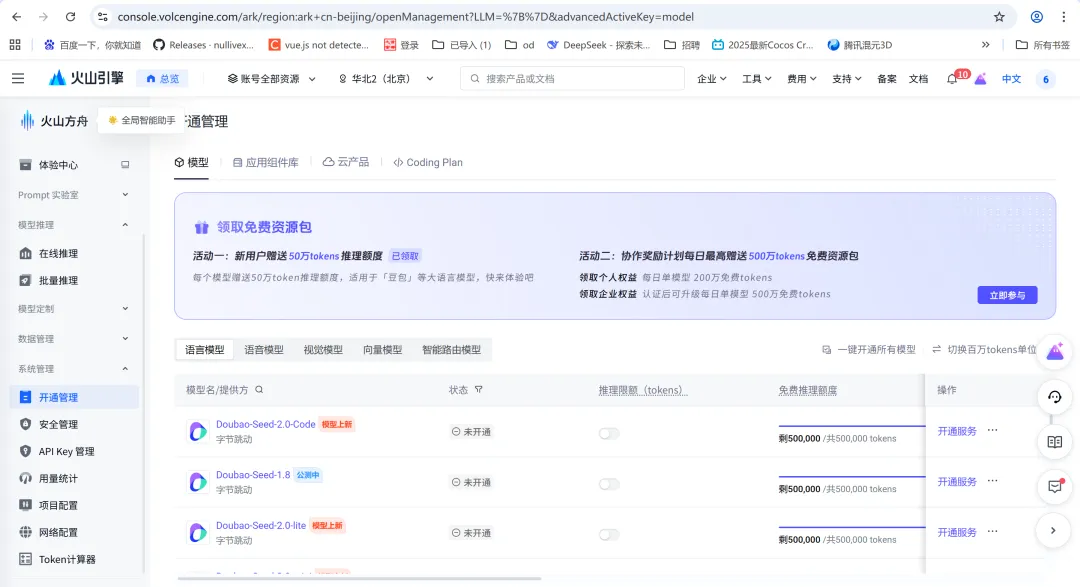The image size is (1080, 587).
Task: Click 开通服务 for Doubao-Seed-1.8
Action: coord(957,482)
